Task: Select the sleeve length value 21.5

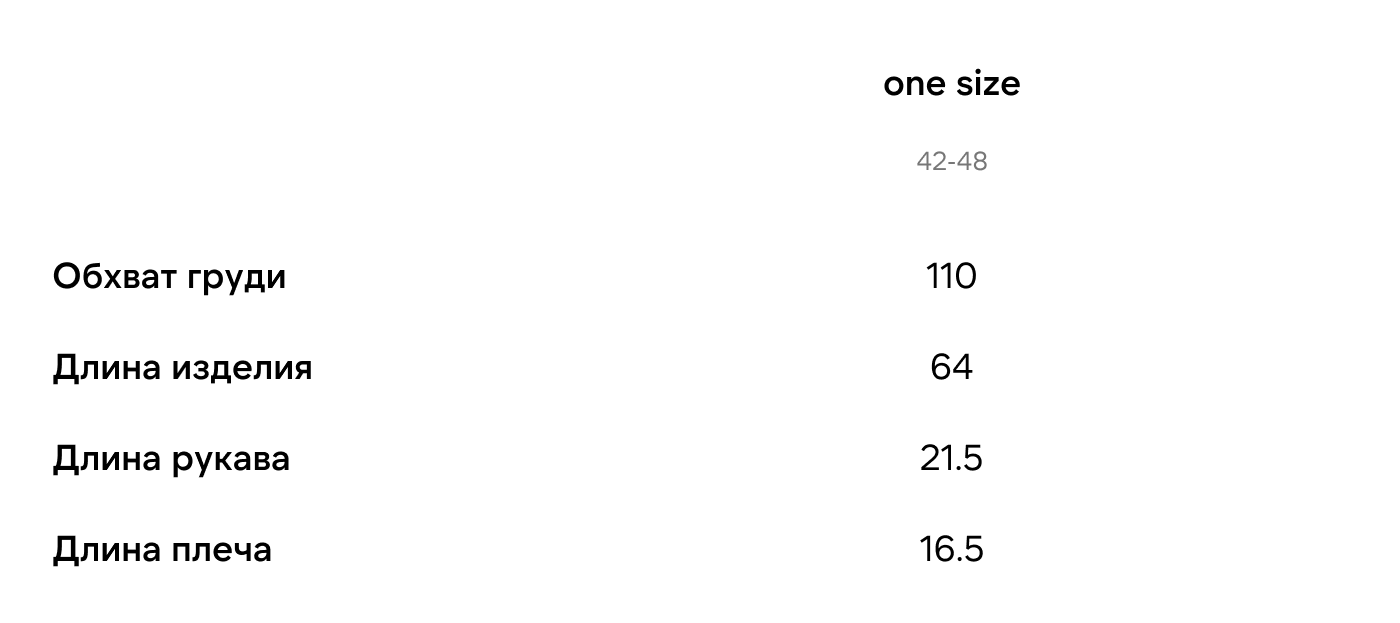Action: tap(951, 459)
